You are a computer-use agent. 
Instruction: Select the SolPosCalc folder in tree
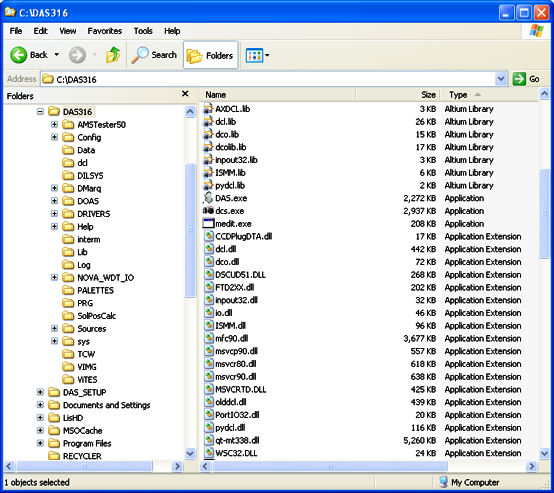pyautogui.click(x=89, y=316)
